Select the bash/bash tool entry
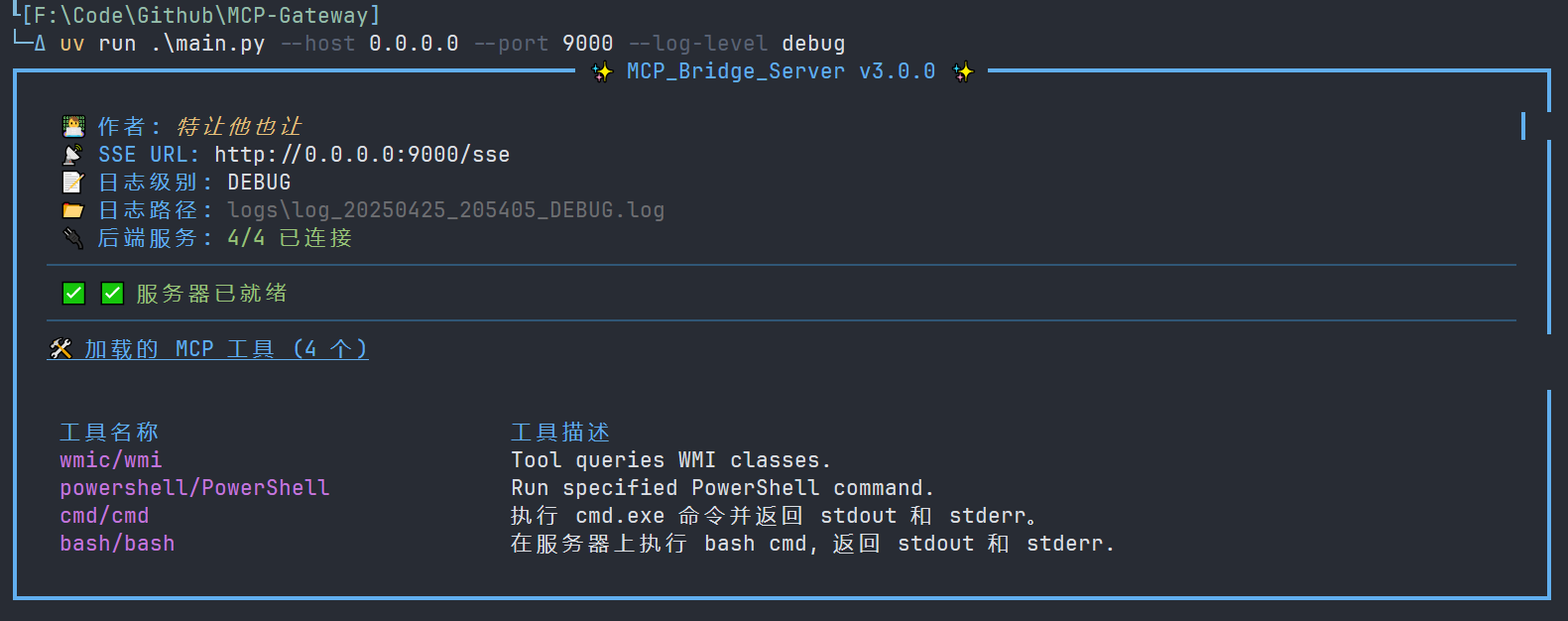 [117, 544]
